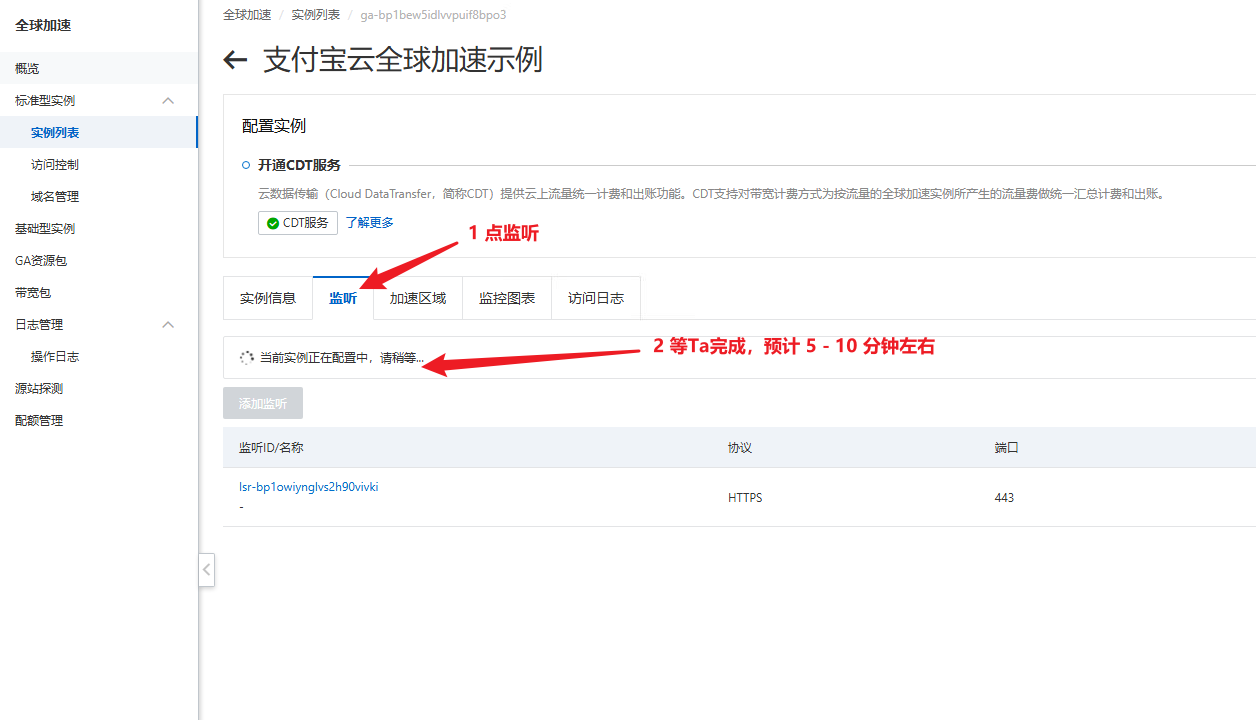This screenshot has width=1256, height=720.
Task: Open the 了解更多 link
Action: click(370, 223)
